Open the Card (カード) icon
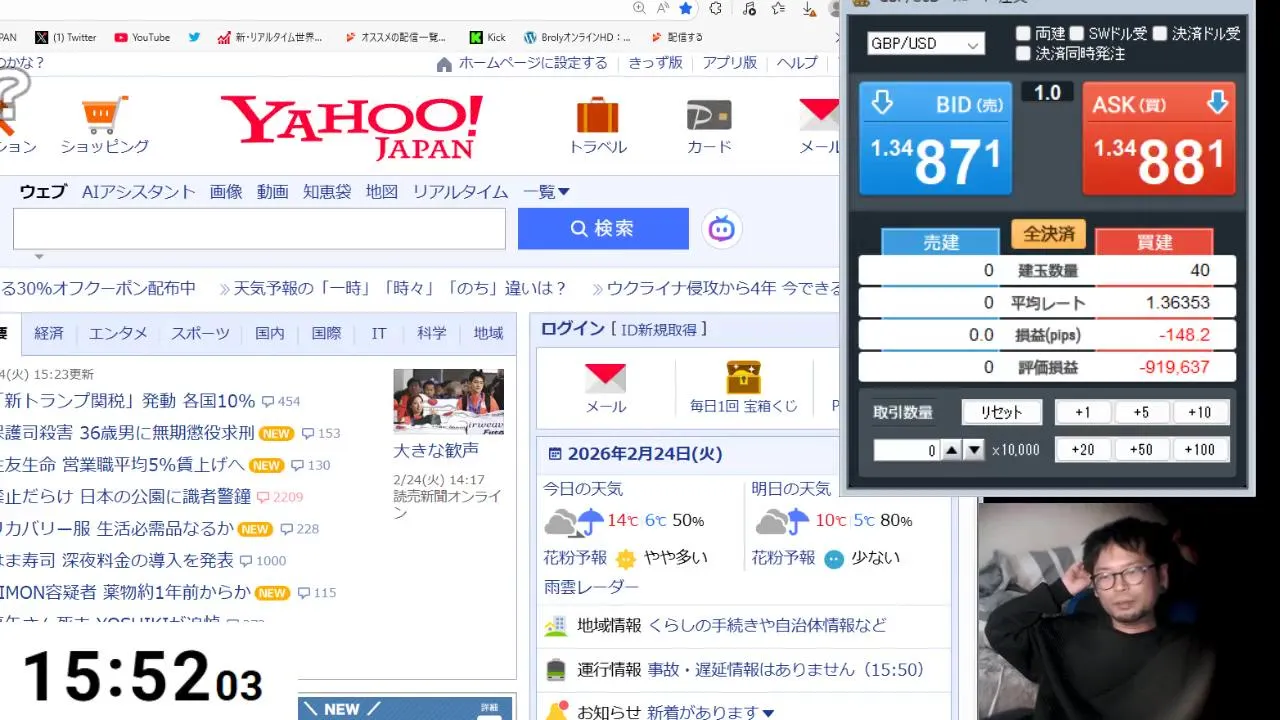This screenshot has width=1280, height=720. tap(709, 115)
